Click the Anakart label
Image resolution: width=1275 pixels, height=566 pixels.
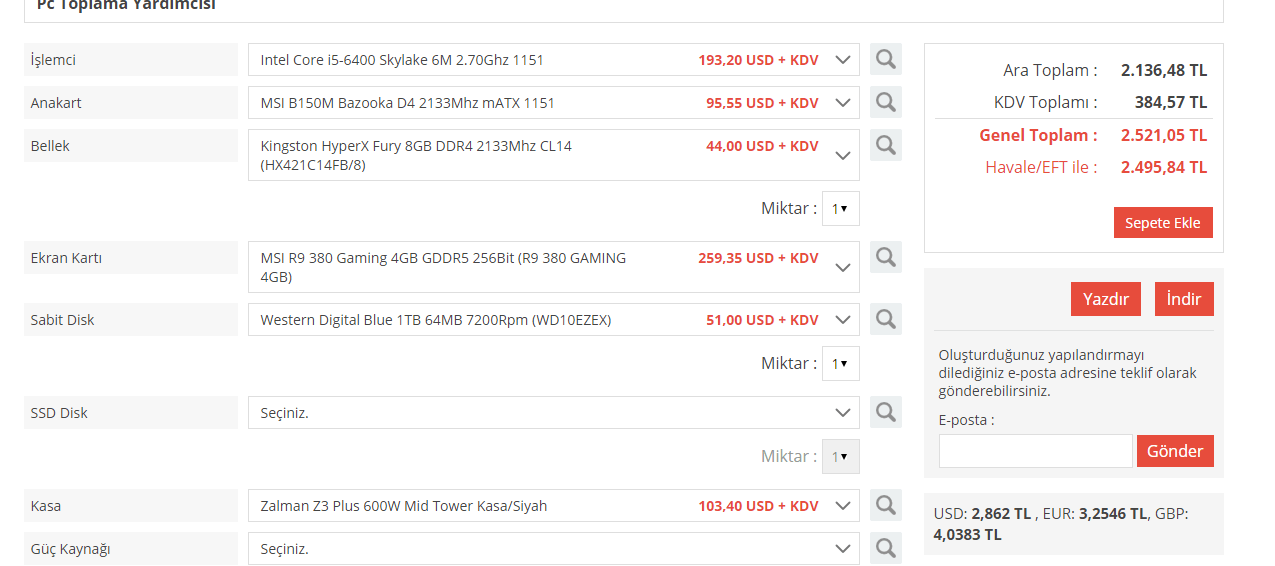pos(56,103)
